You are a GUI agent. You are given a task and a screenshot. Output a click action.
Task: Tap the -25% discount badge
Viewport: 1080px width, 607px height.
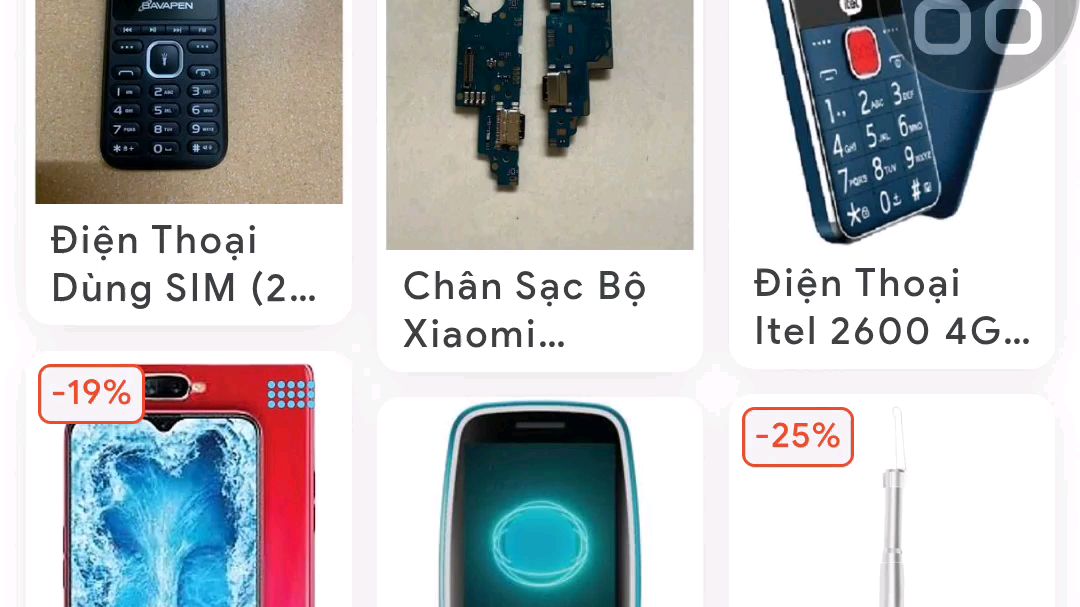(798, 437)
